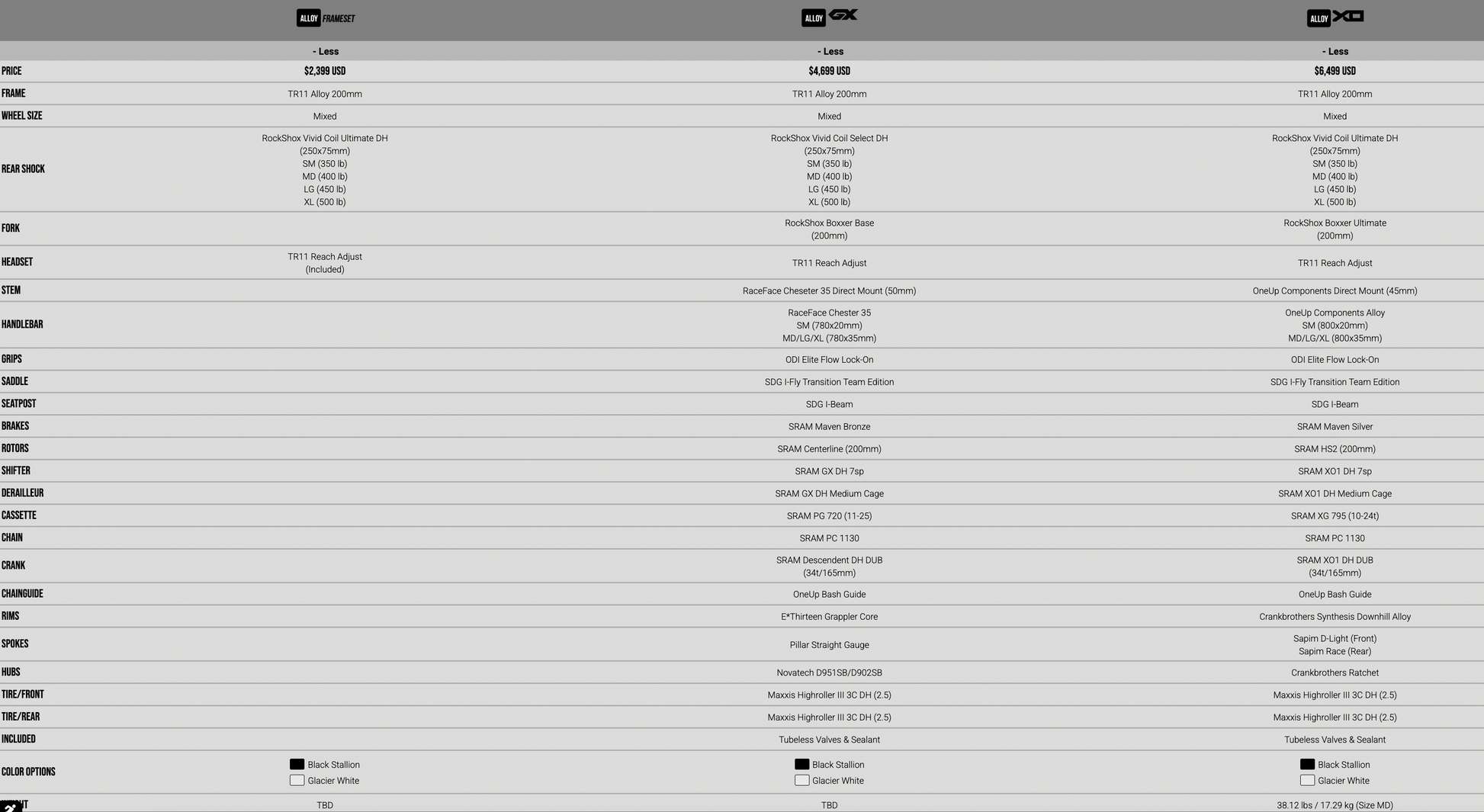Click the Alloy X01 build logo
Viewport: 1484px width, 812px height.
click(1335, 18)
